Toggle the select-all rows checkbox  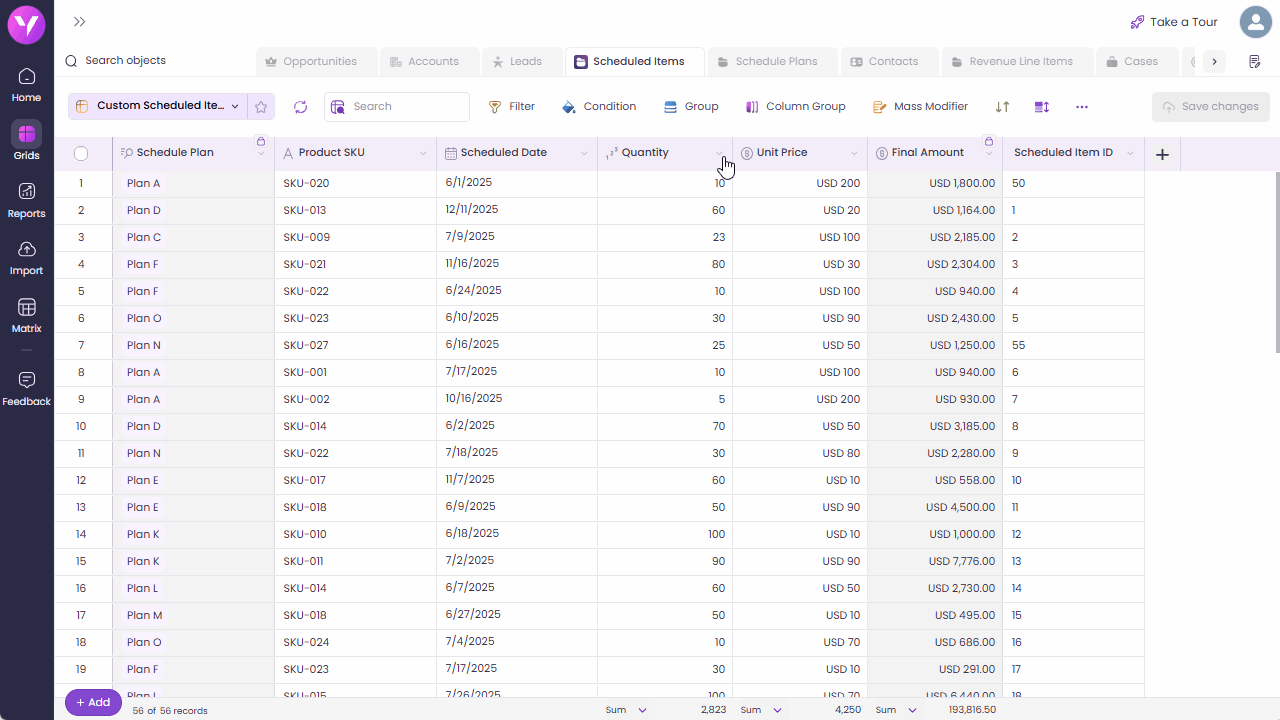coord(81,153)
